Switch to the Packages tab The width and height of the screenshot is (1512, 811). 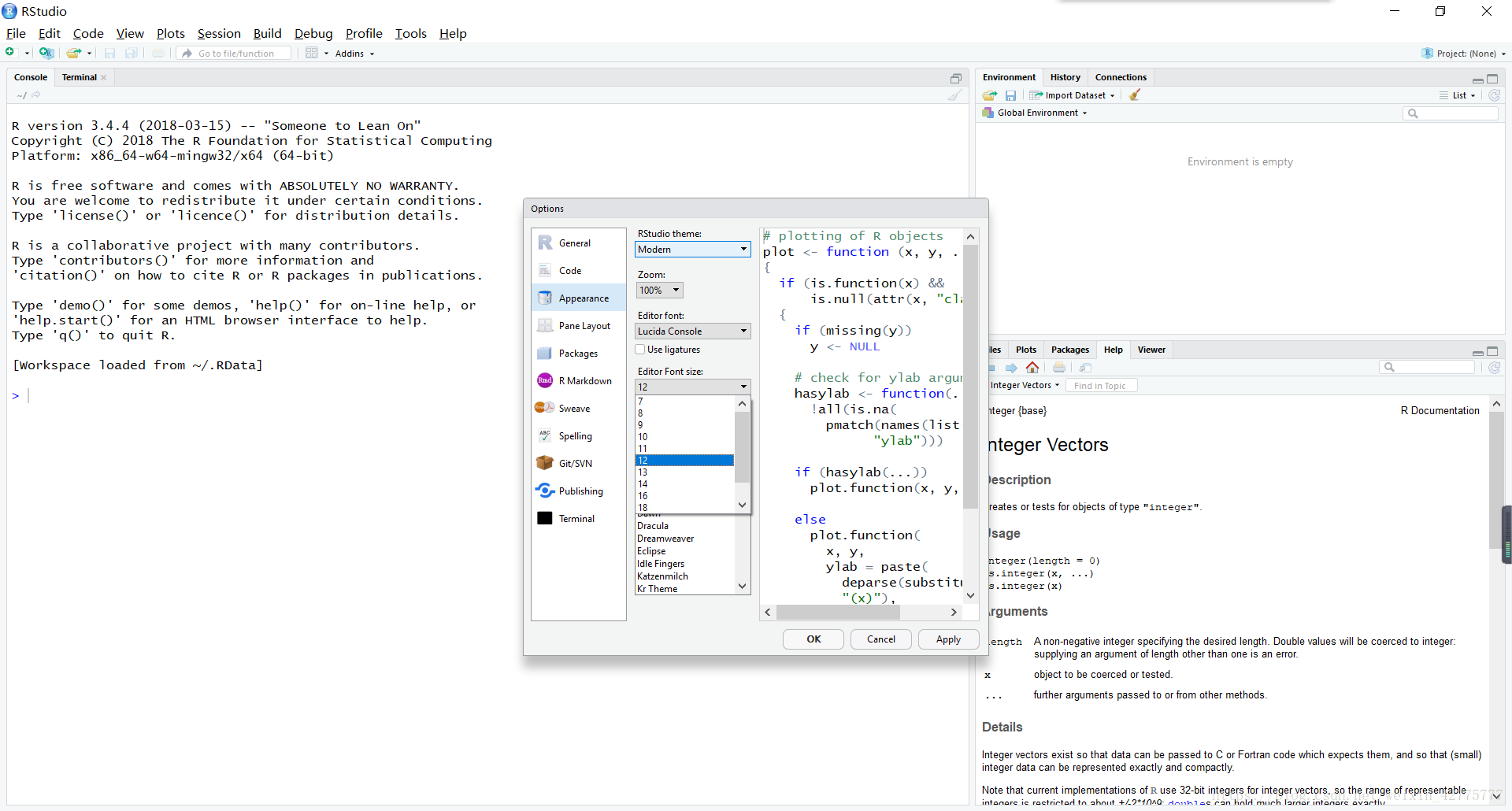[1069, 350]
